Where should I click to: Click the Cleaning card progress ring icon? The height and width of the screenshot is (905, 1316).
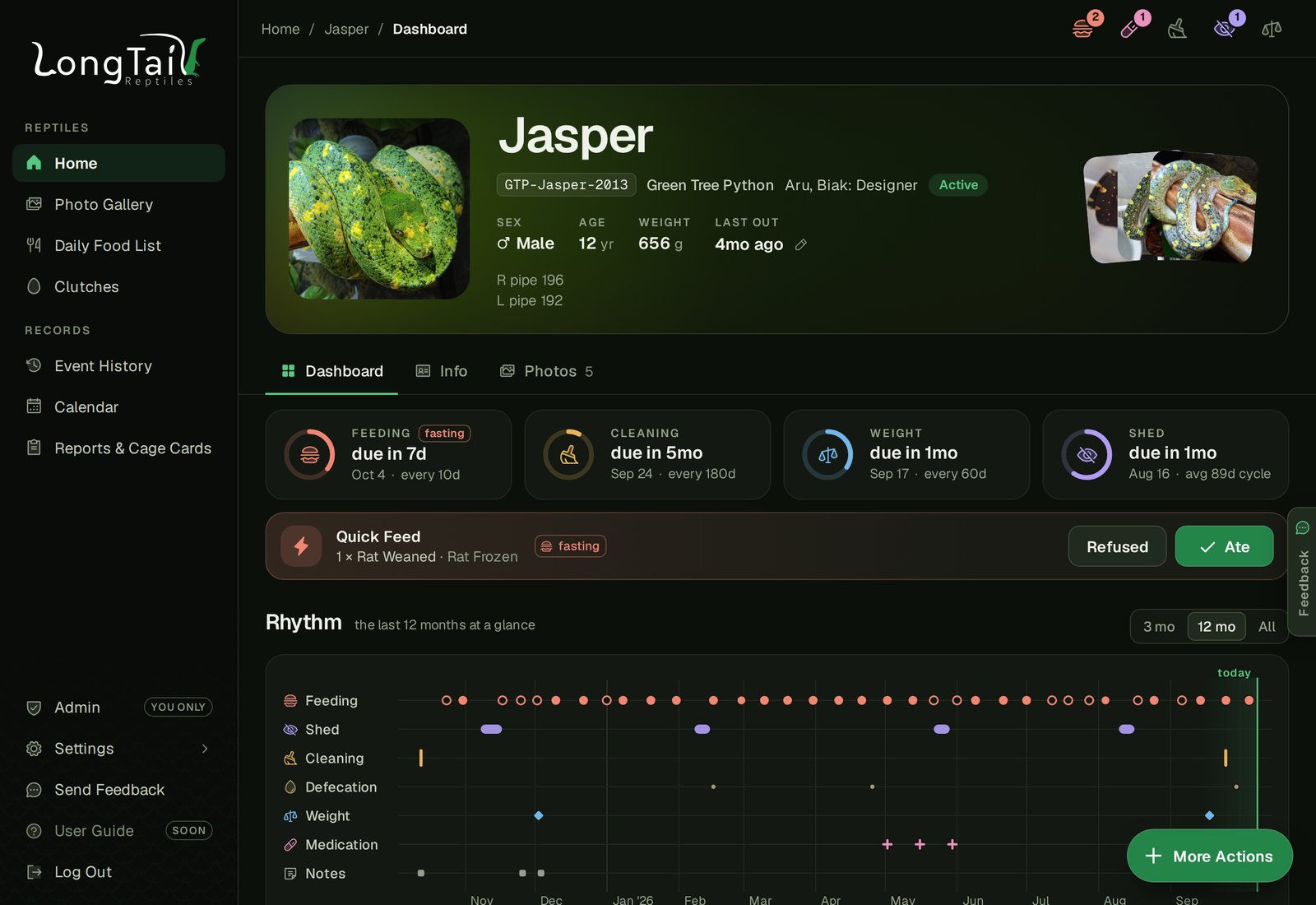(x=569, y=454)
